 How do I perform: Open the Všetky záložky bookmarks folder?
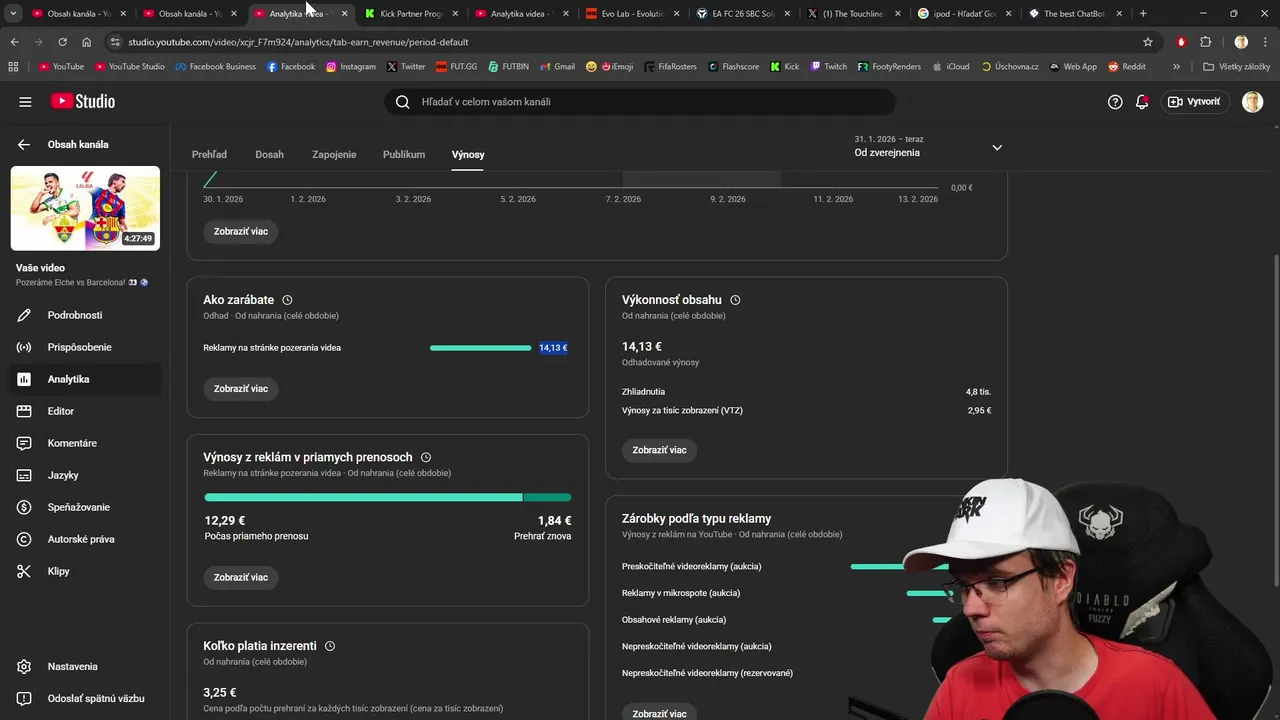[x=1237, y=67]
